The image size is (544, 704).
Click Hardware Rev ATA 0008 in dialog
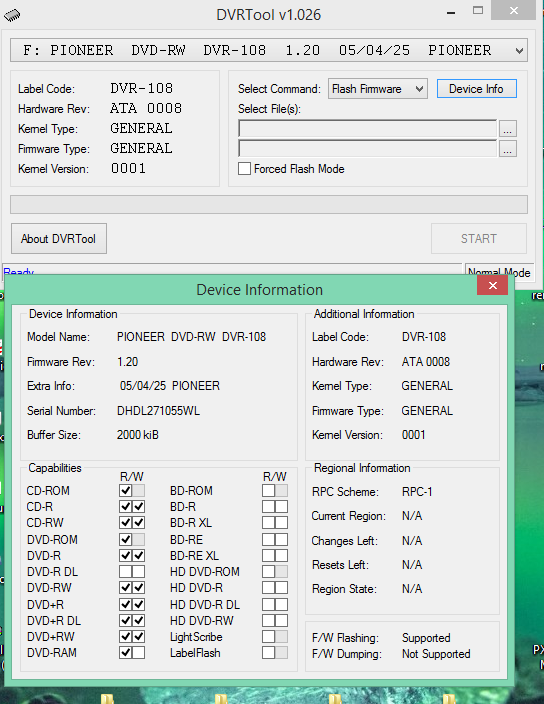[426, 361]
